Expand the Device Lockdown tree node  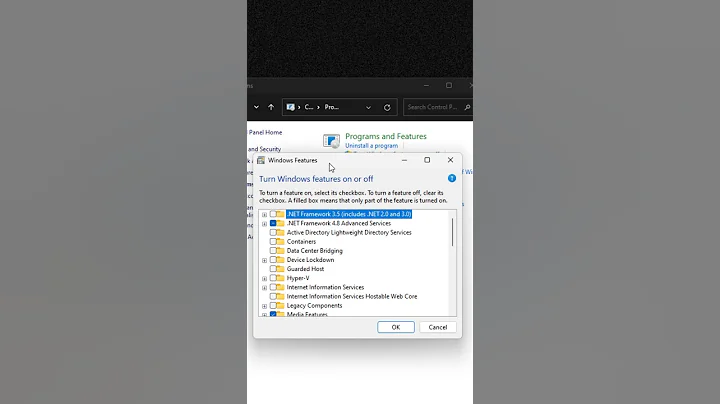click(x=264, y=260)
